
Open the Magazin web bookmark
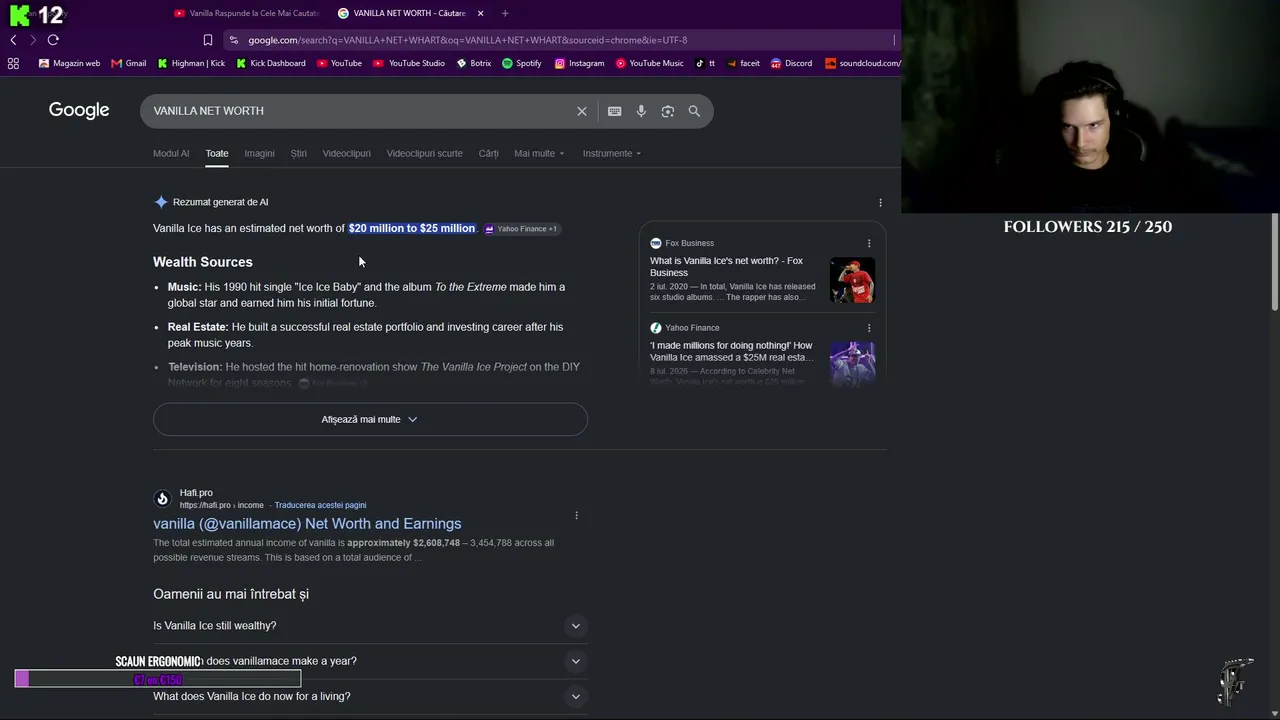[69, 63]
